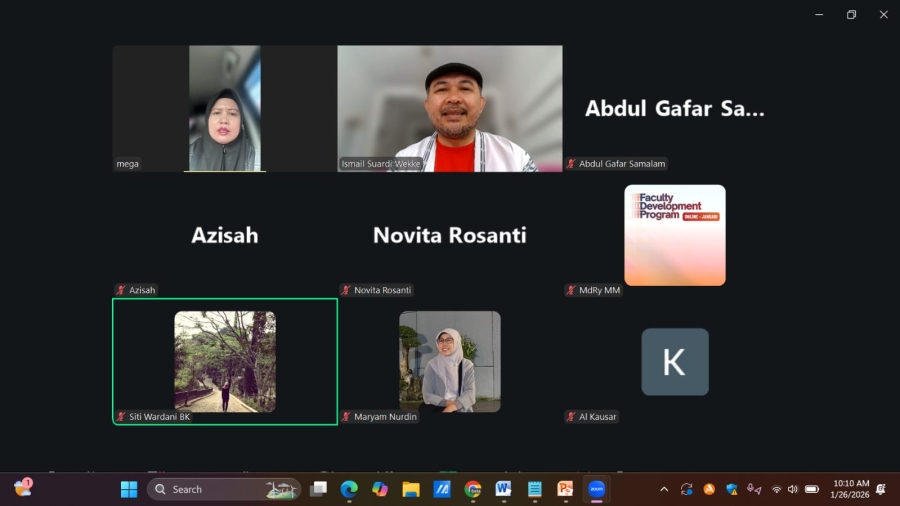Select Ismail Suardi Wekke's video tile

pyautogui.click(x=449, y=108)
